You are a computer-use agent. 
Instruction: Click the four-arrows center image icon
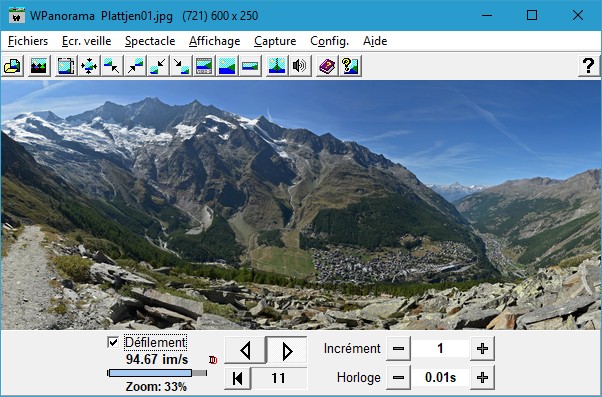pyautogui.click(x=89, y=66)
